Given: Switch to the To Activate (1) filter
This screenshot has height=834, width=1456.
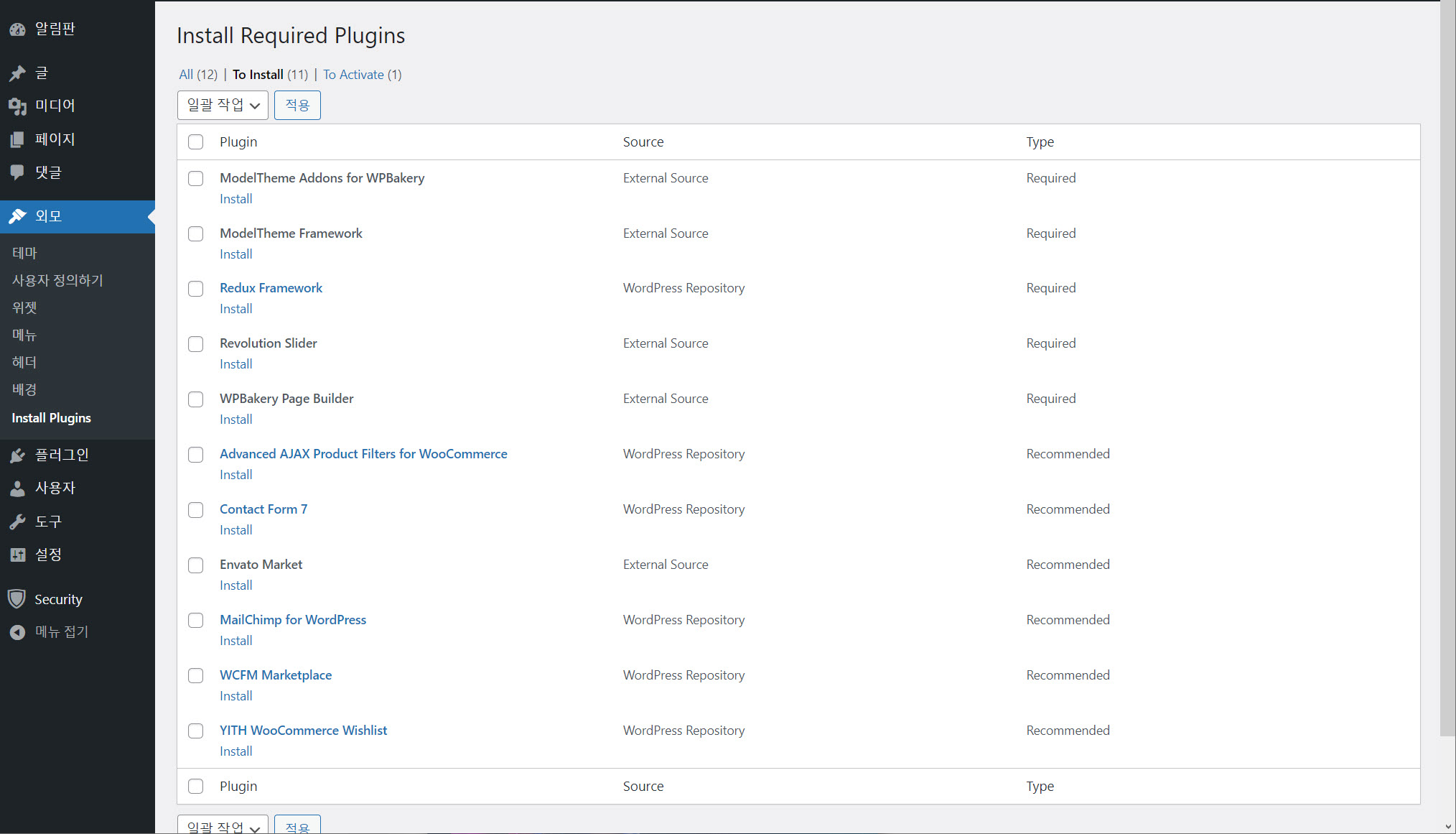Looking at the screenshot, I should pyautogui.click(x=362, y=75).
